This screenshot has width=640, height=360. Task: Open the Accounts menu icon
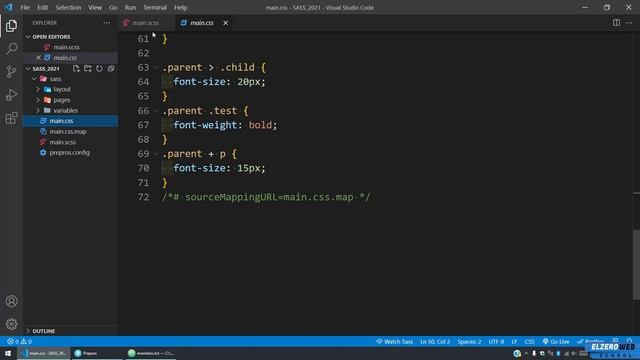click(11, 301)
